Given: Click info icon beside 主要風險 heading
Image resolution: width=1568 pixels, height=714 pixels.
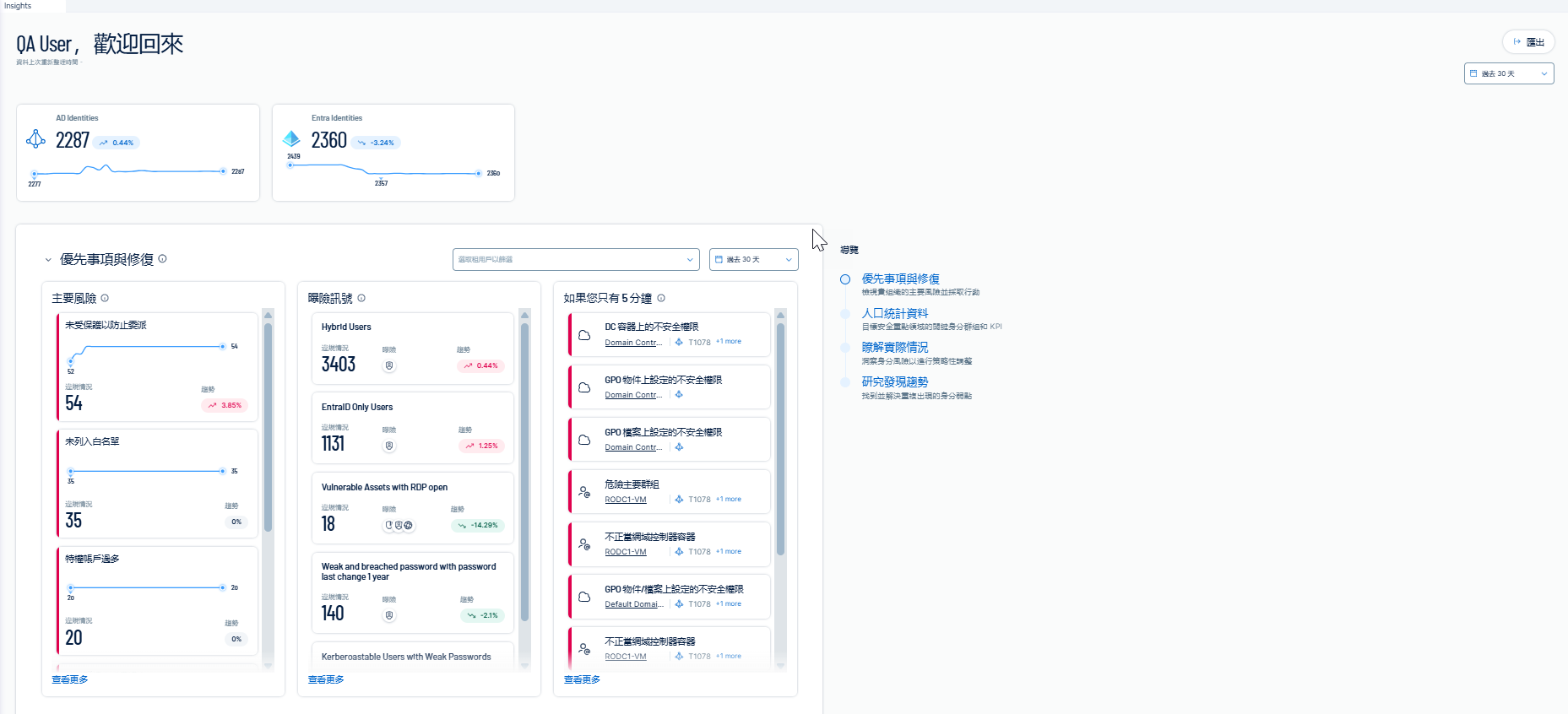Looking at the screenshot, I should point(105,298).
